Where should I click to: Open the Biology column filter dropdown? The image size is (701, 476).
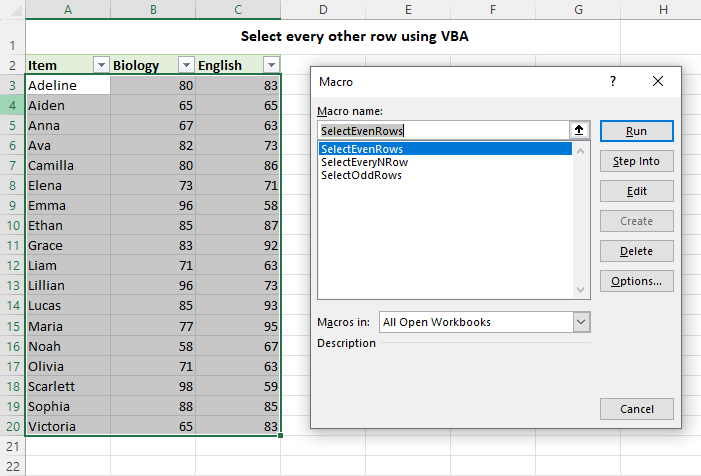coord(185,65)
